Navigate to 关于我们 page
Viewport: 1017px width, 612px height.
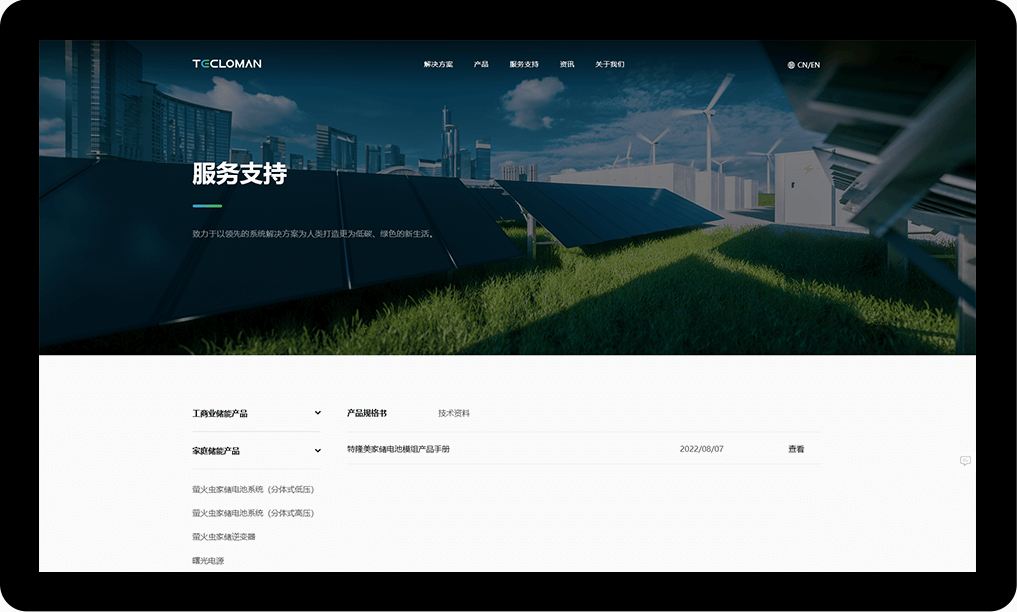[610, 65]
